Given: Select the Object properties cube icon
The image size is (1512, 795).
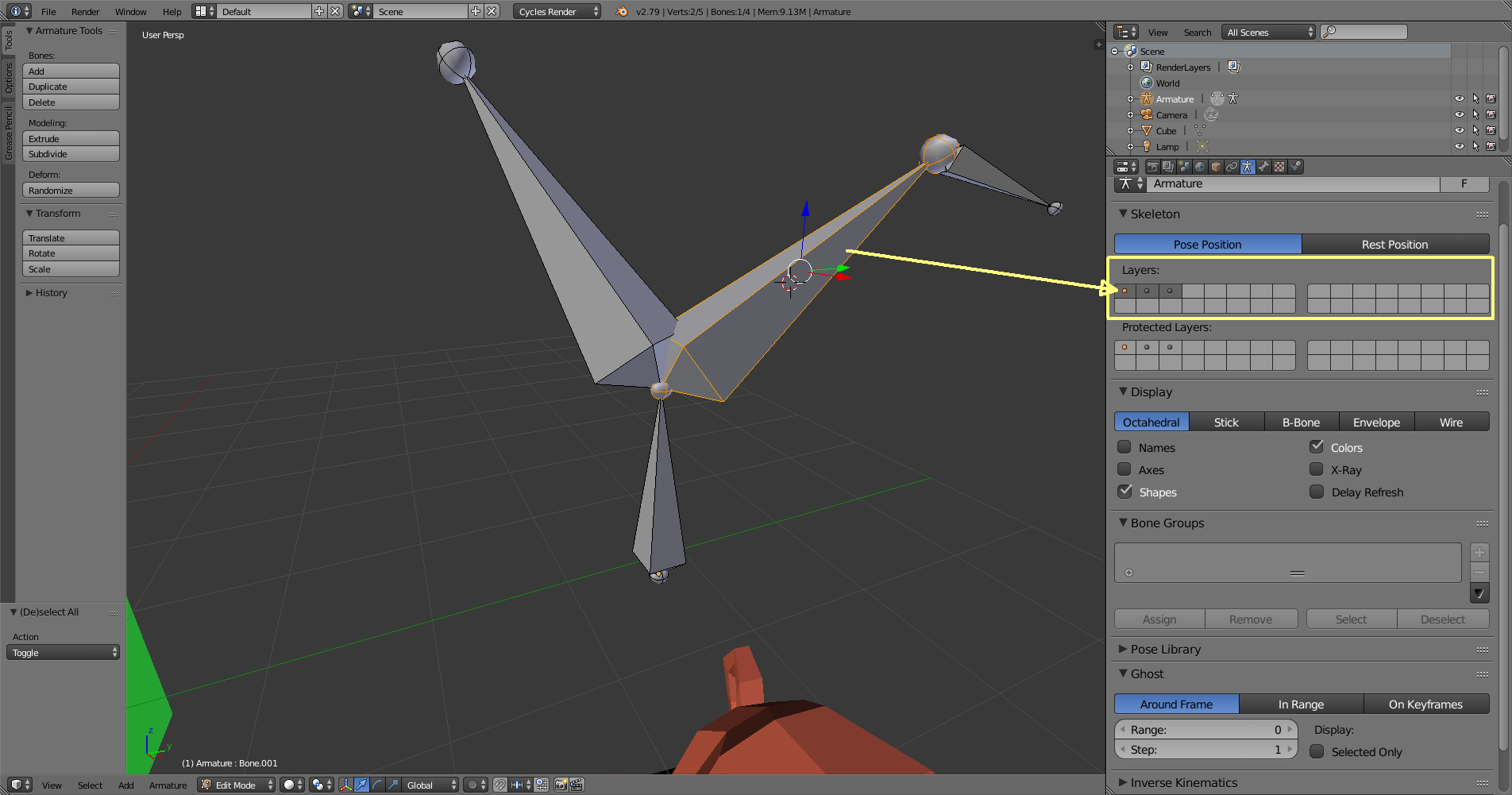Looking at the screenshot, I should click(1216, 167).
